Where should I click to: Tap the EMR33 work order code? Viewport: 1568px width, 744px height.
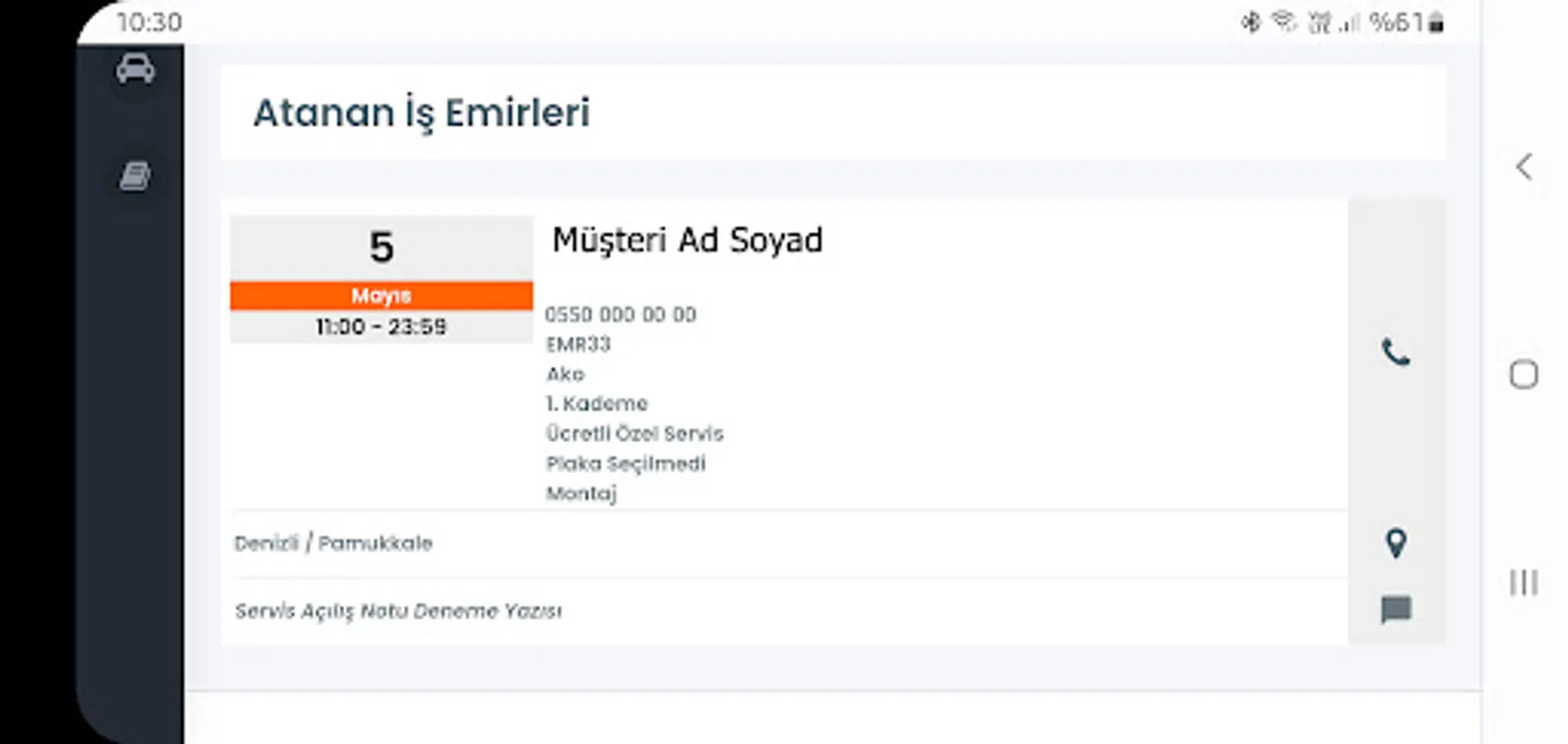(x=578, y=344)
